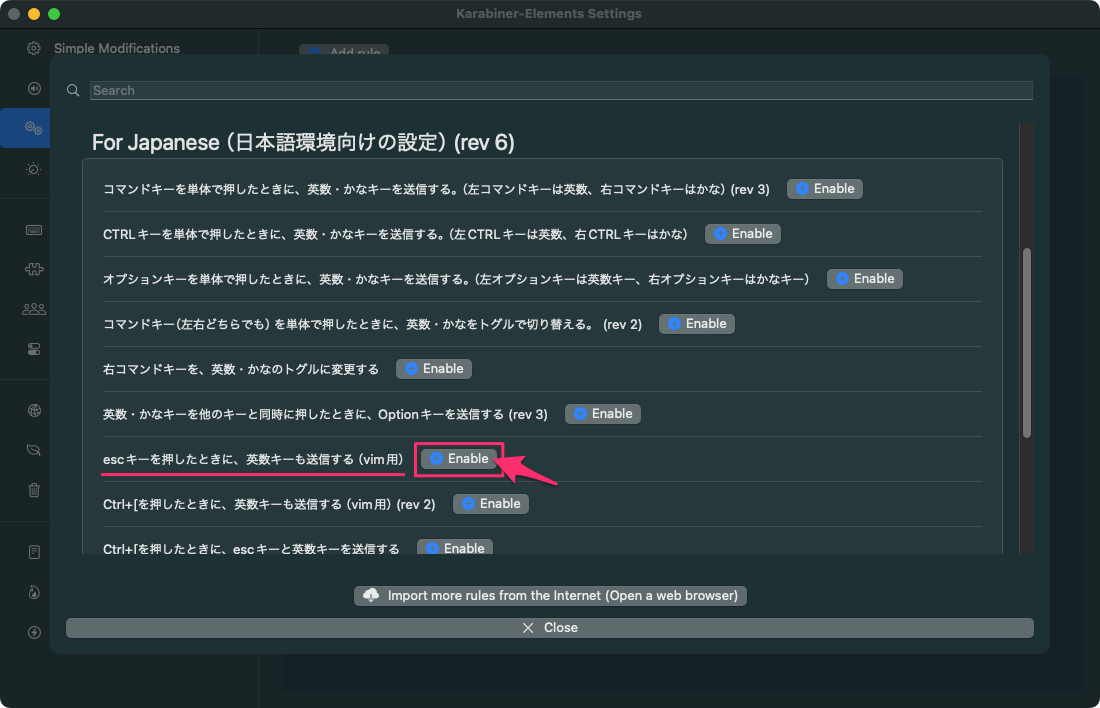
Task: Click the text コマンドキーを単体で押したときに… (rev 3)
Action: coord(436,189)
